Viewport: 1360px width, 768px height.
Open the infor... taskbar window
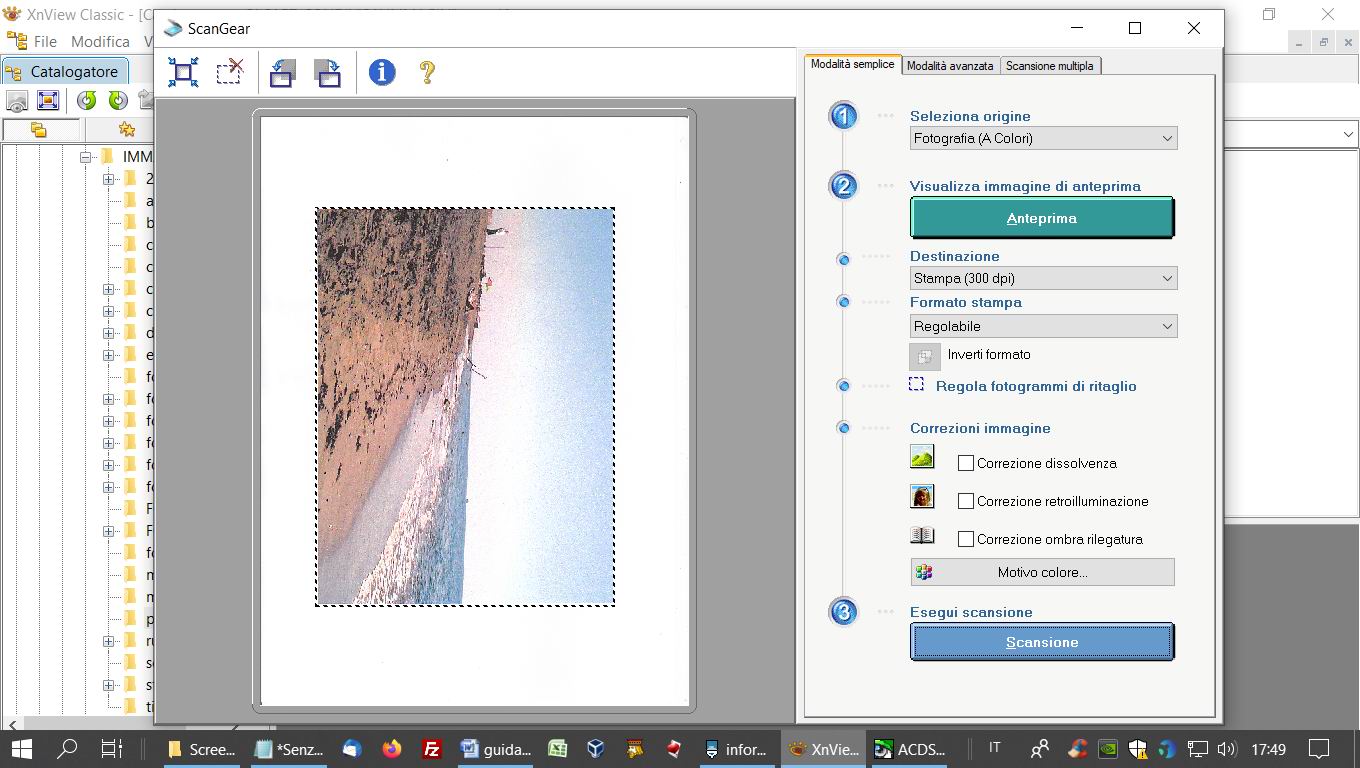737,748
